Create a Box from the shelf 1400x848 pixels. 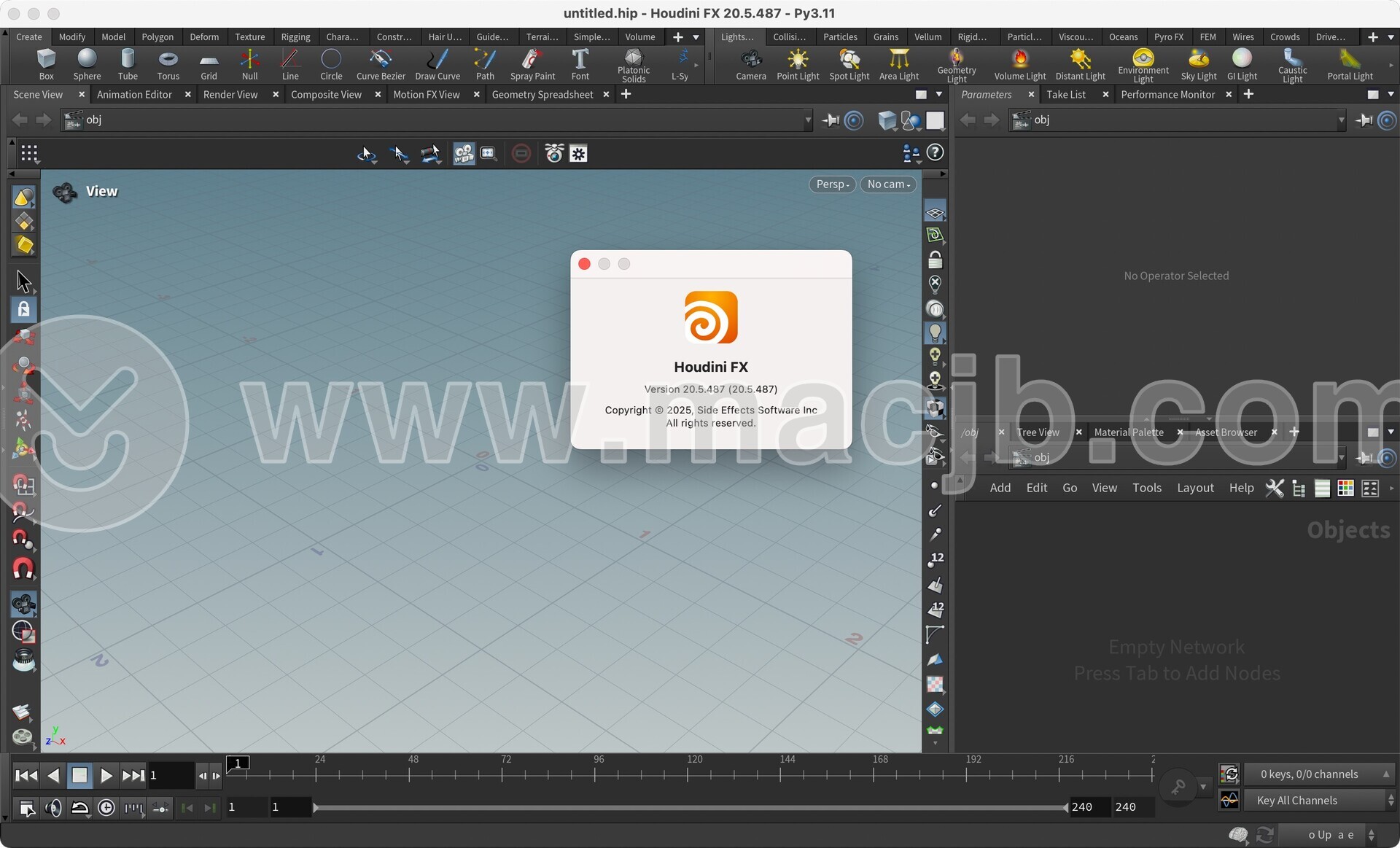tap(46, 64)
